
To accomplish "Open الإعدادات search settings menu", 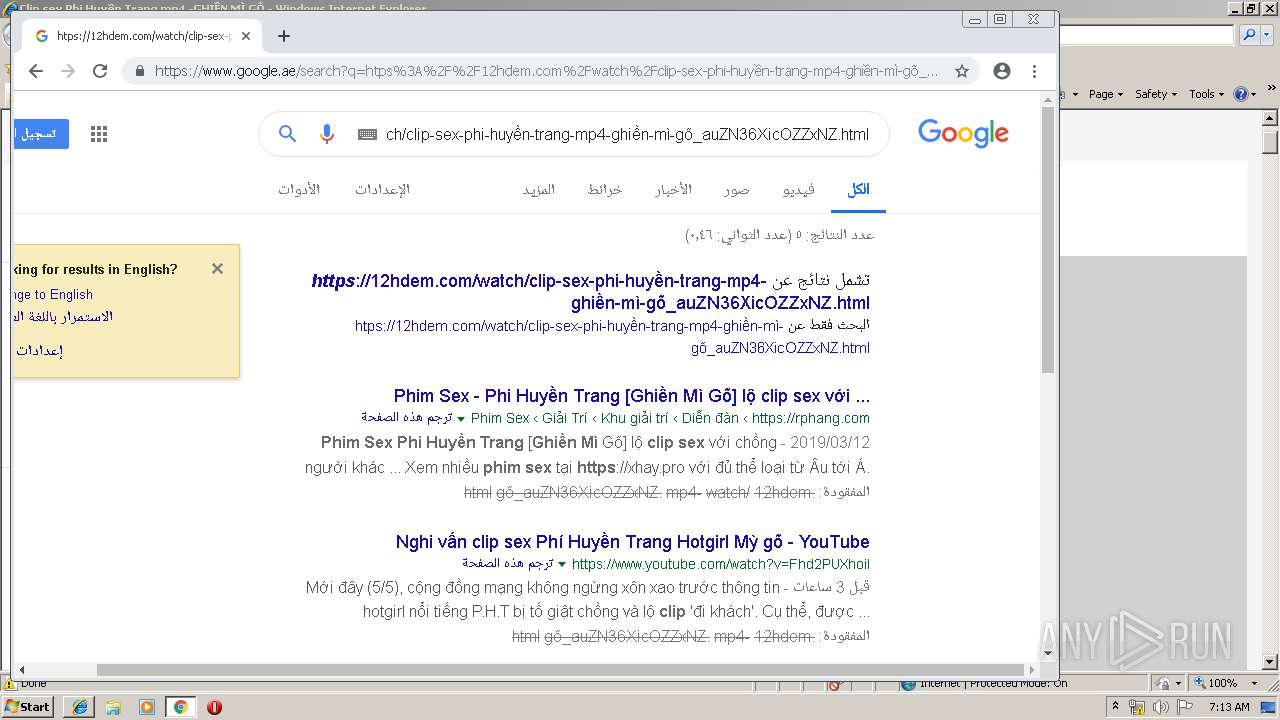I will pos(382,189).
